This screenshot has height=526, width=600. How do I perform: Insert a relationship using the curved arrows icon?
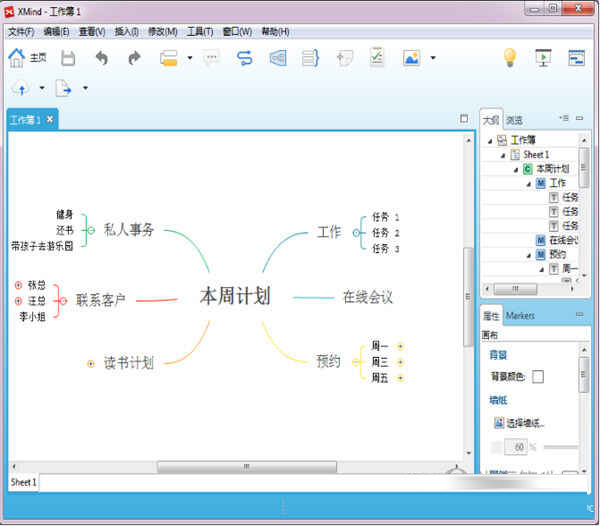(245, 58)
